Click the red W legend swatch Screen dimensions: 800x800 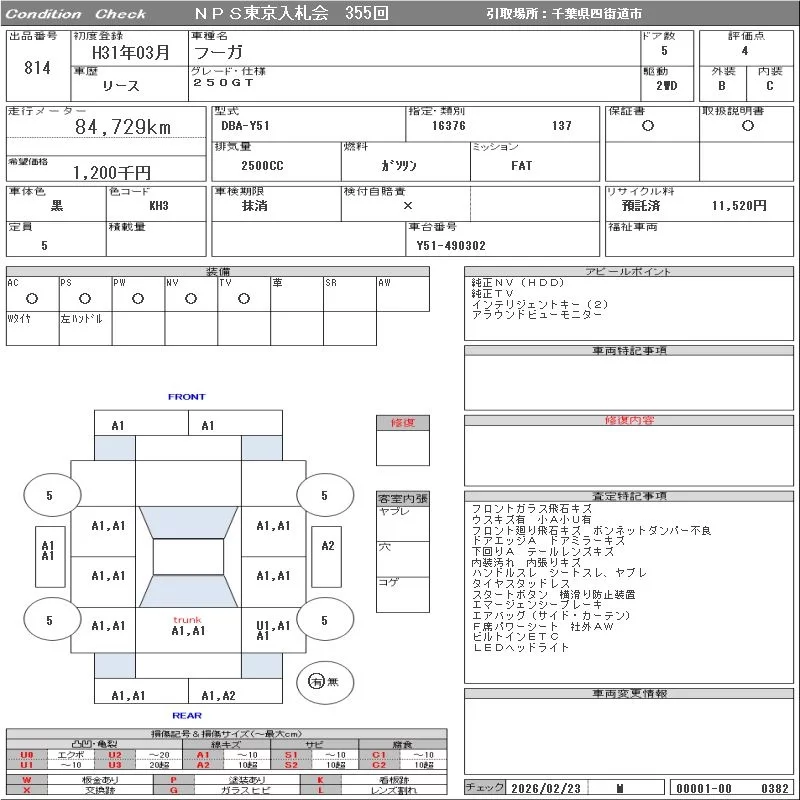[27, 779]
